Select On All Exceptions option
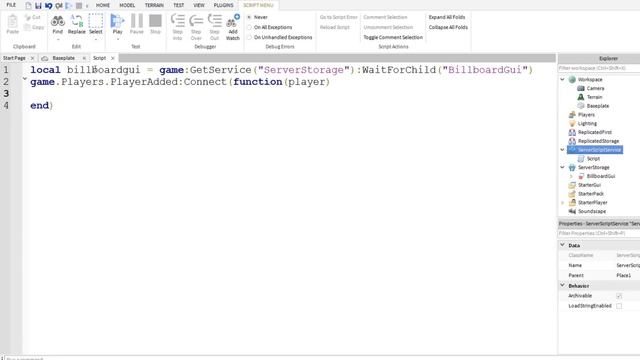640x360 pixels. pyautogui.click(x=249, y=27)
